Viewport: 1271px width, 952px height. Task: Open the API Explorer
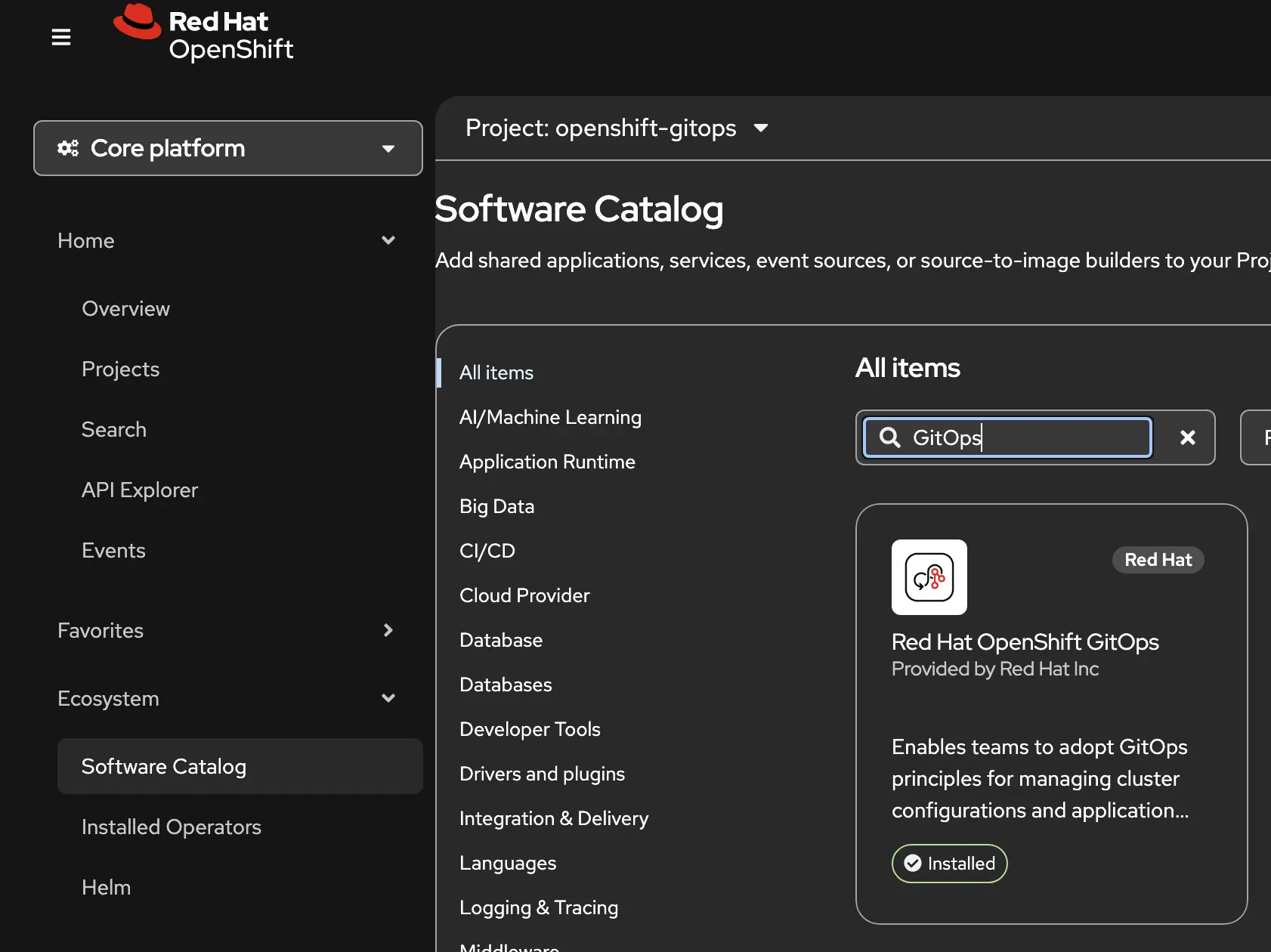[140, 490]
